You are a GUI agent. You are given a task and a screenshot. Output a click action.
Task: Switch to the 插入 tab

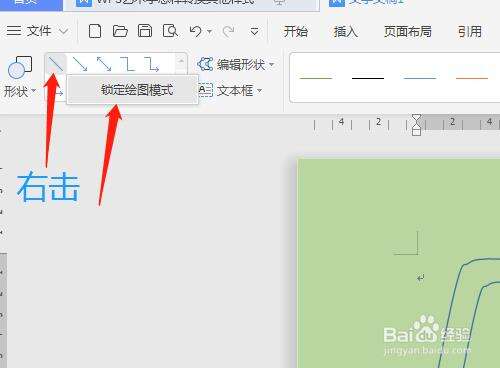coord(346,32)
